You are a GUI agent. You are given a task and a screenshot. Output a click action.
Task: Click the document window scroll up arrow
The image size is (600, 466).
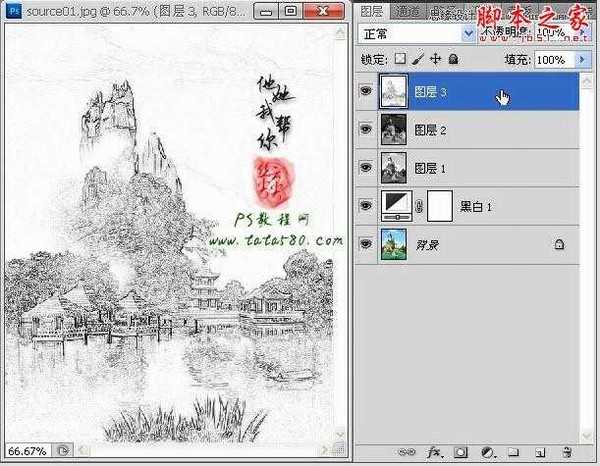point(339,34)
